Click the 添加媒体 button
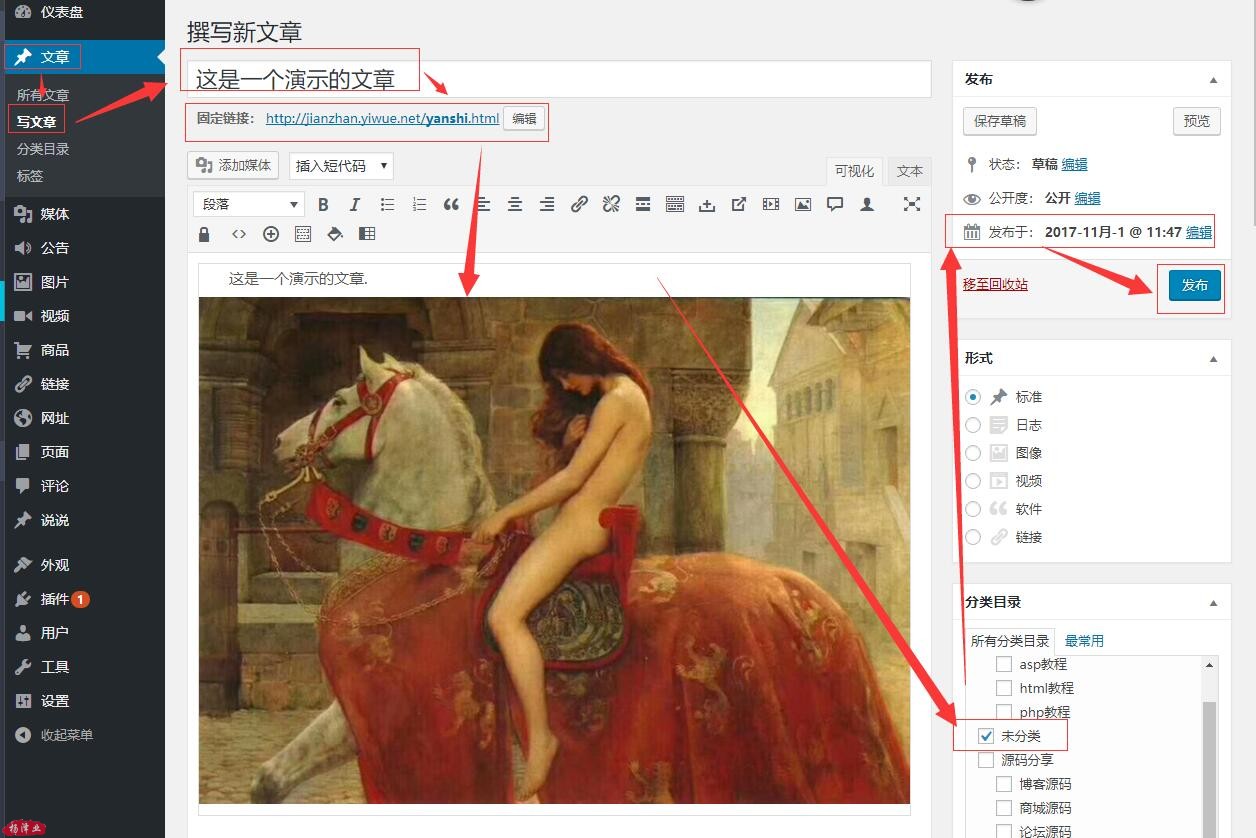The image size is (1256, 838). click(233, 166)
